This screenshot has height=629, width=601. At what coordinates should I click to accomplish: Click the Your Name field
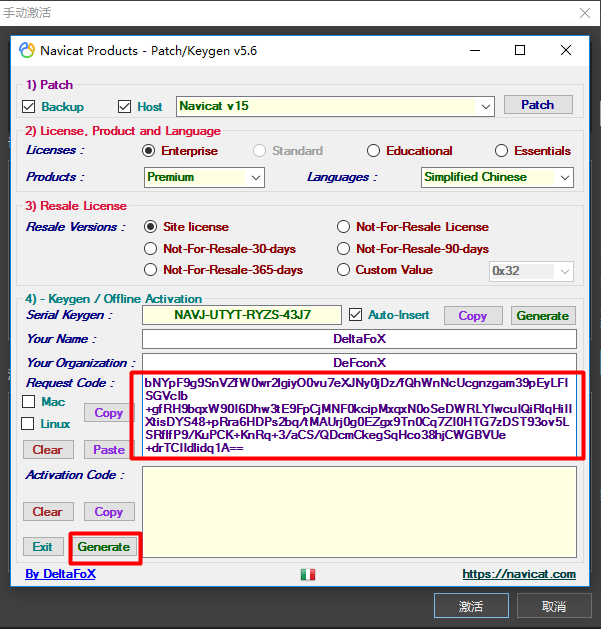pyautogui.click(x=359, y=339)
